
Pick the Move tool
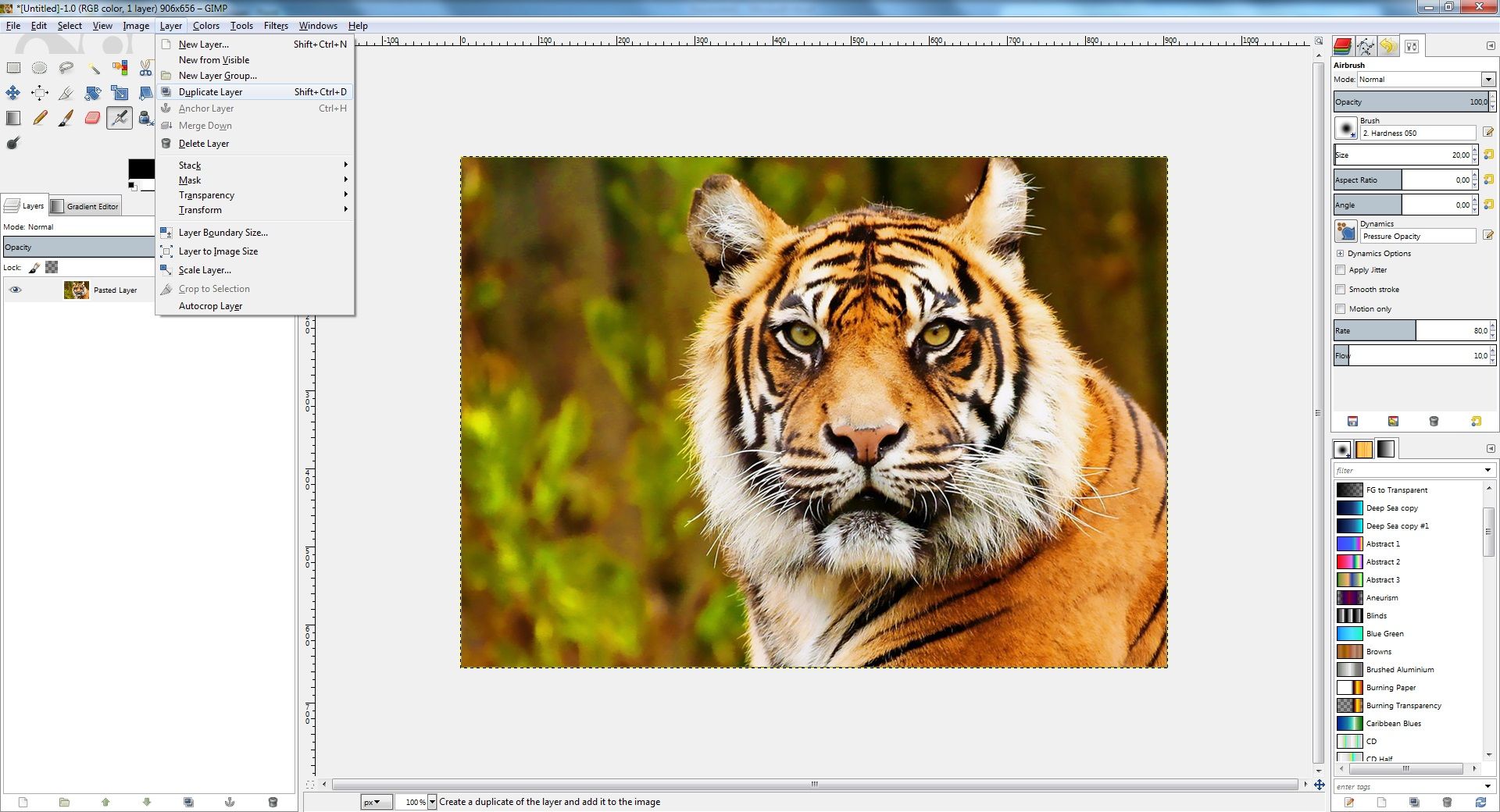(13, 93)
